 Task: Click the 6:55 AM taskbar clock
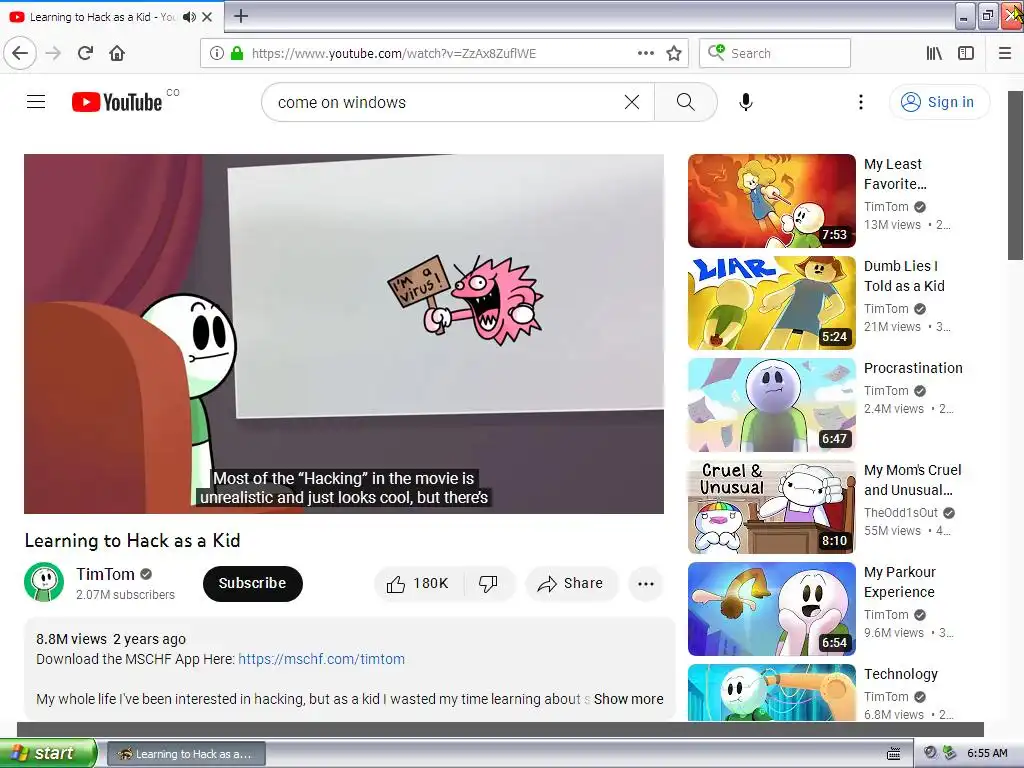click(987, 753)
